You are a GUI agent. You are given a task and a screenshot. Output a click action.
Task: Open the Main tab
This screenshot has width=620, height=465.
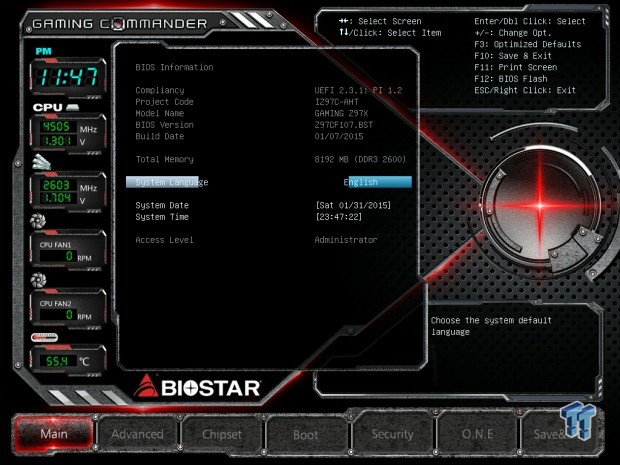[54, 434]
